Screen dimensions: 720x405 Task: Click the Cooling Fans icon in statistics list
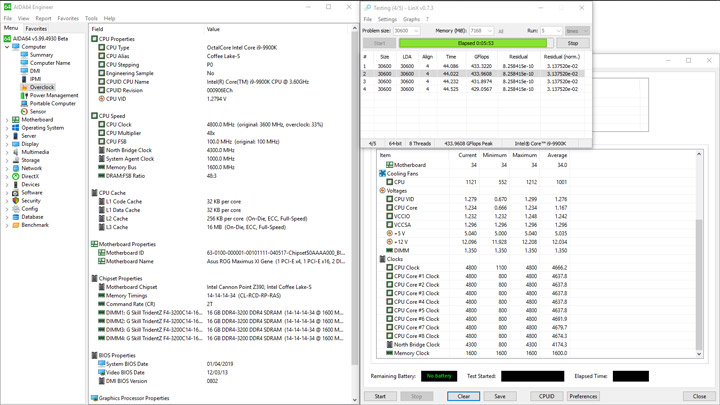(x=383, y=174)
